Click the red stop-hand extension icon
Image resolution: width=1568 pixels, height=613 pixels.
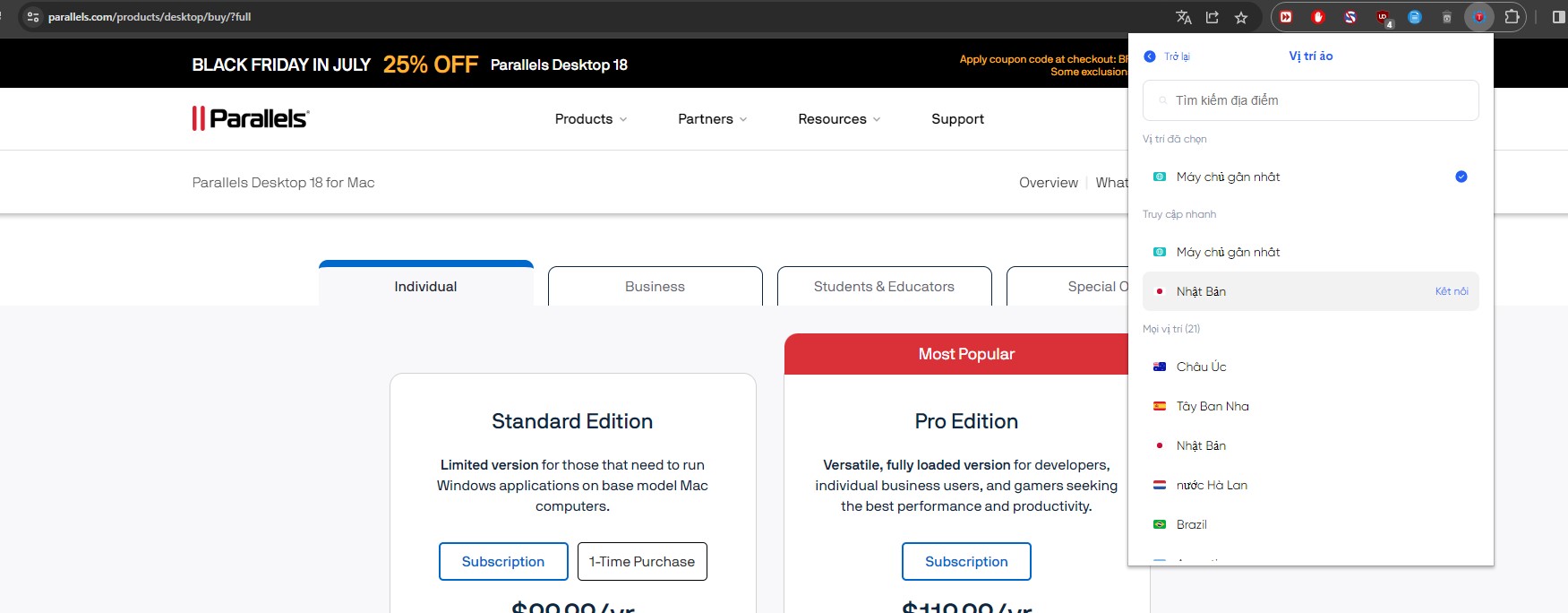1317,17
